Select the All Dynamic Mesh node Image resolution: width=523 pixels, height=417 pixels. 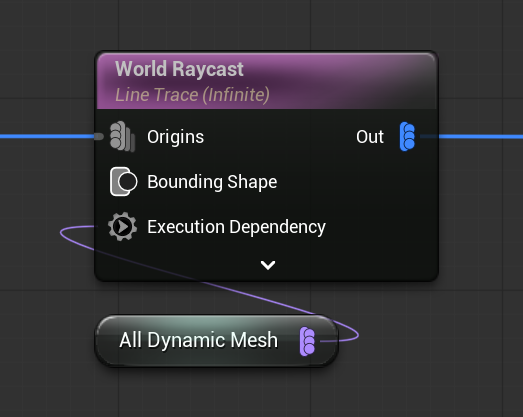tap(217, 341)
